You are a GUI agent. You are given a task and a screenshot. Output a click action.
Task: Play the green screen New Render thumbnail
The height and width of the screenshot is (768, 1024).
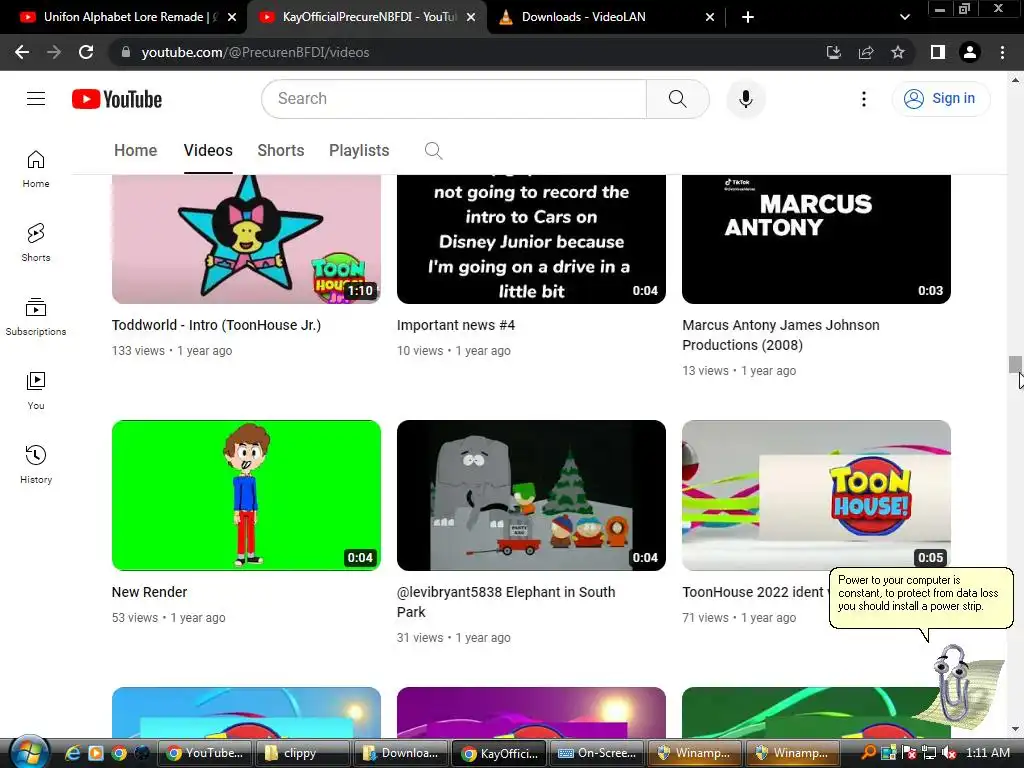246,495
